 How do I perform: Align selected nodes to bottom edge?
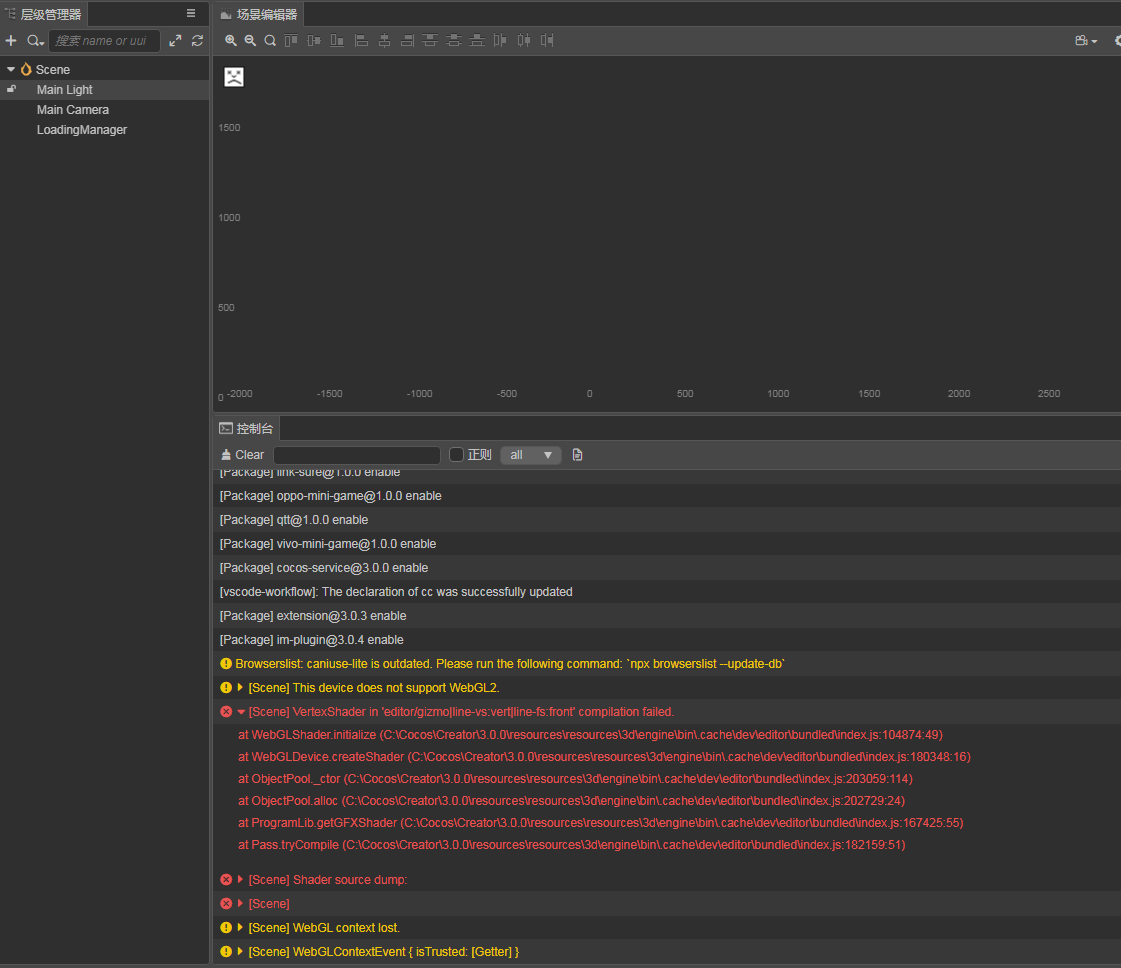point(337,41)
